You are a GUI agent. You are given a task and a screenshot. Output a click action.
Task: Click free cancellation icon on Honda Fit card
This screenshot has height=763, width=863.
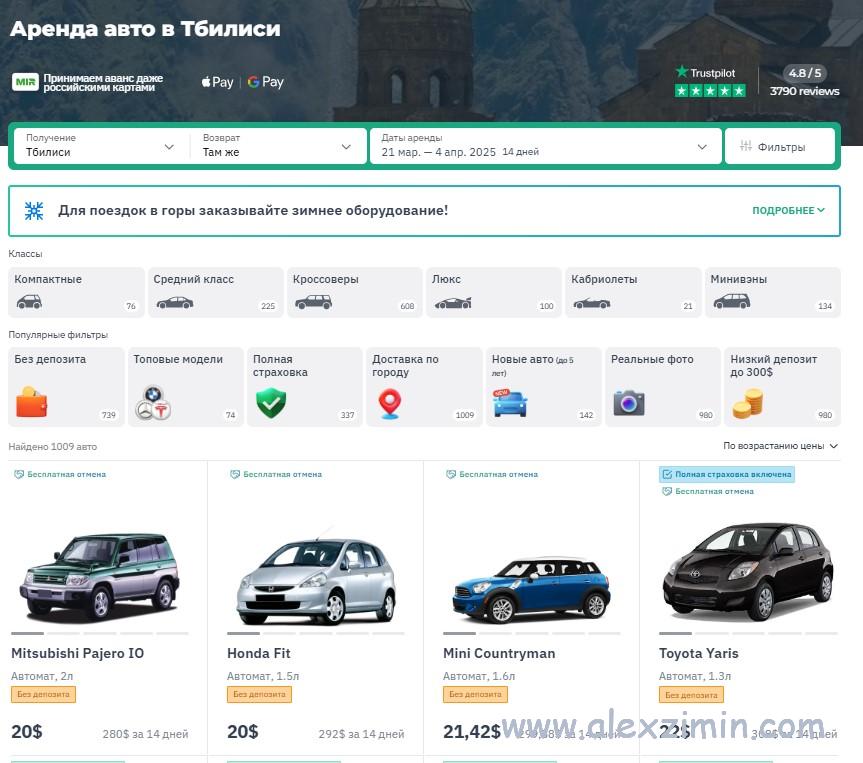235,475
